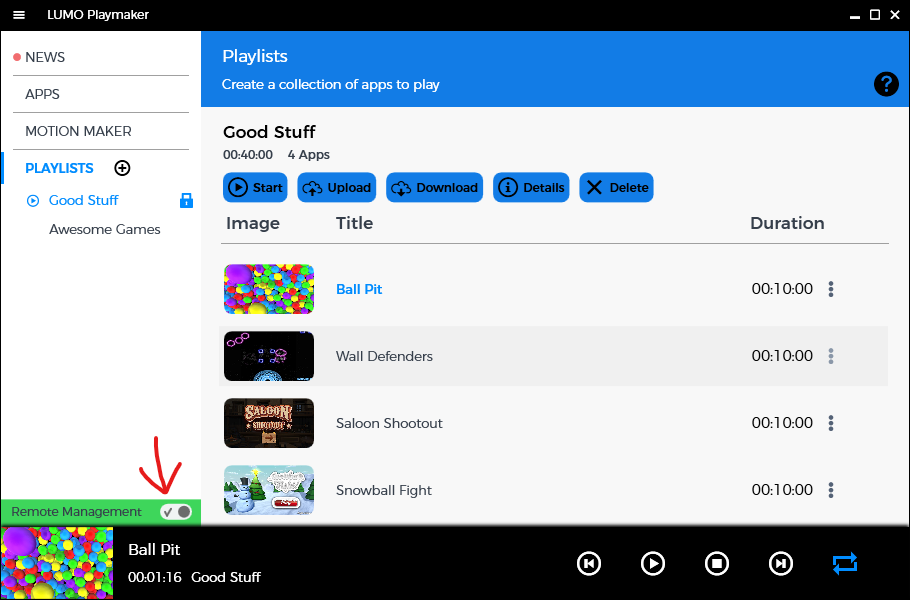Open more options for Saloon Shootout
Viewport: 910px width, 600px height.
tap(831, 423)
